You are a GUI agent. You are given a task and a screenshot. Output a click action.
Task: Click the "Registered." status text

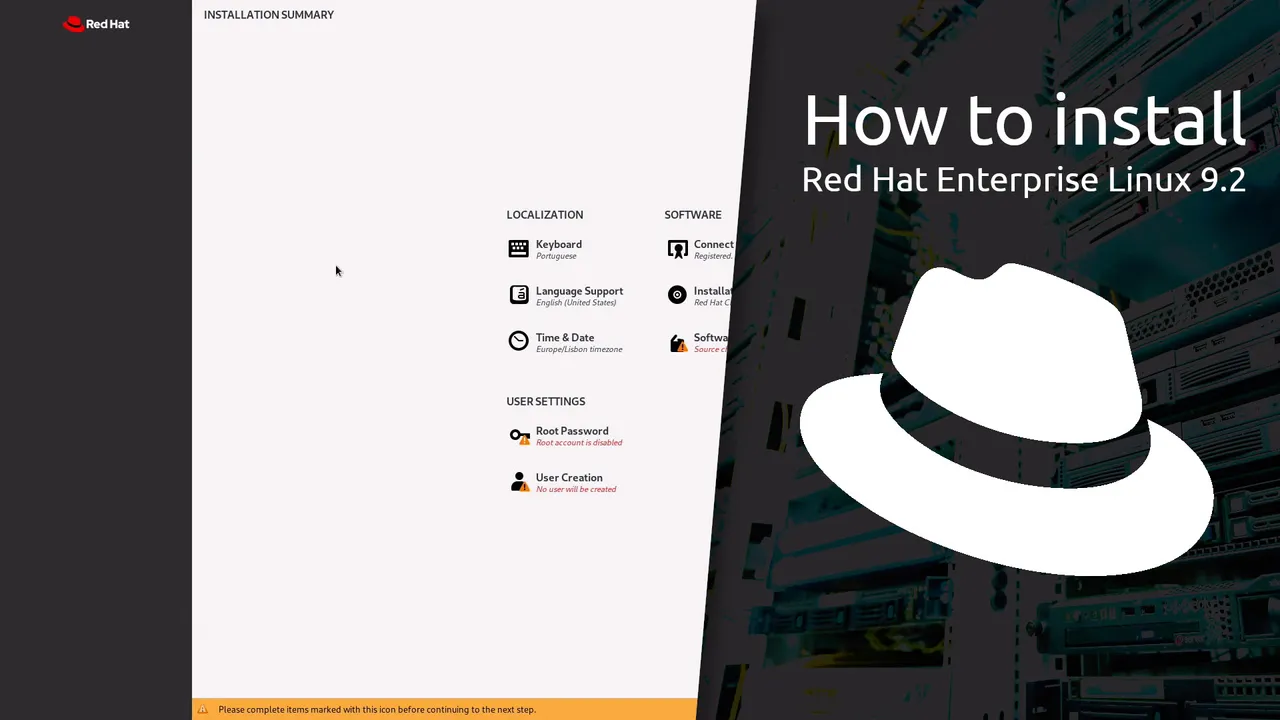pyautogui.click(x=713, y=256)
